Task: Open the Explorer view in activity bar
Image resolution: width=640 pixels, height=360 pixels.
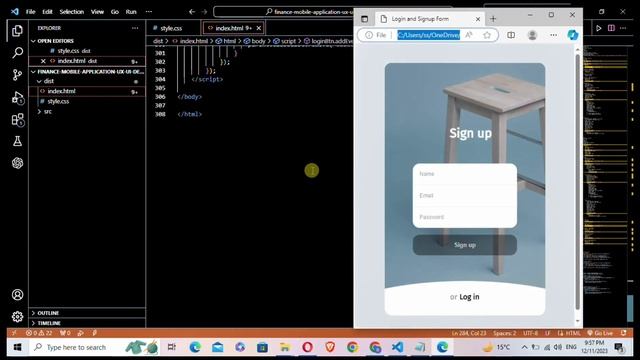Action: point(17,31)
